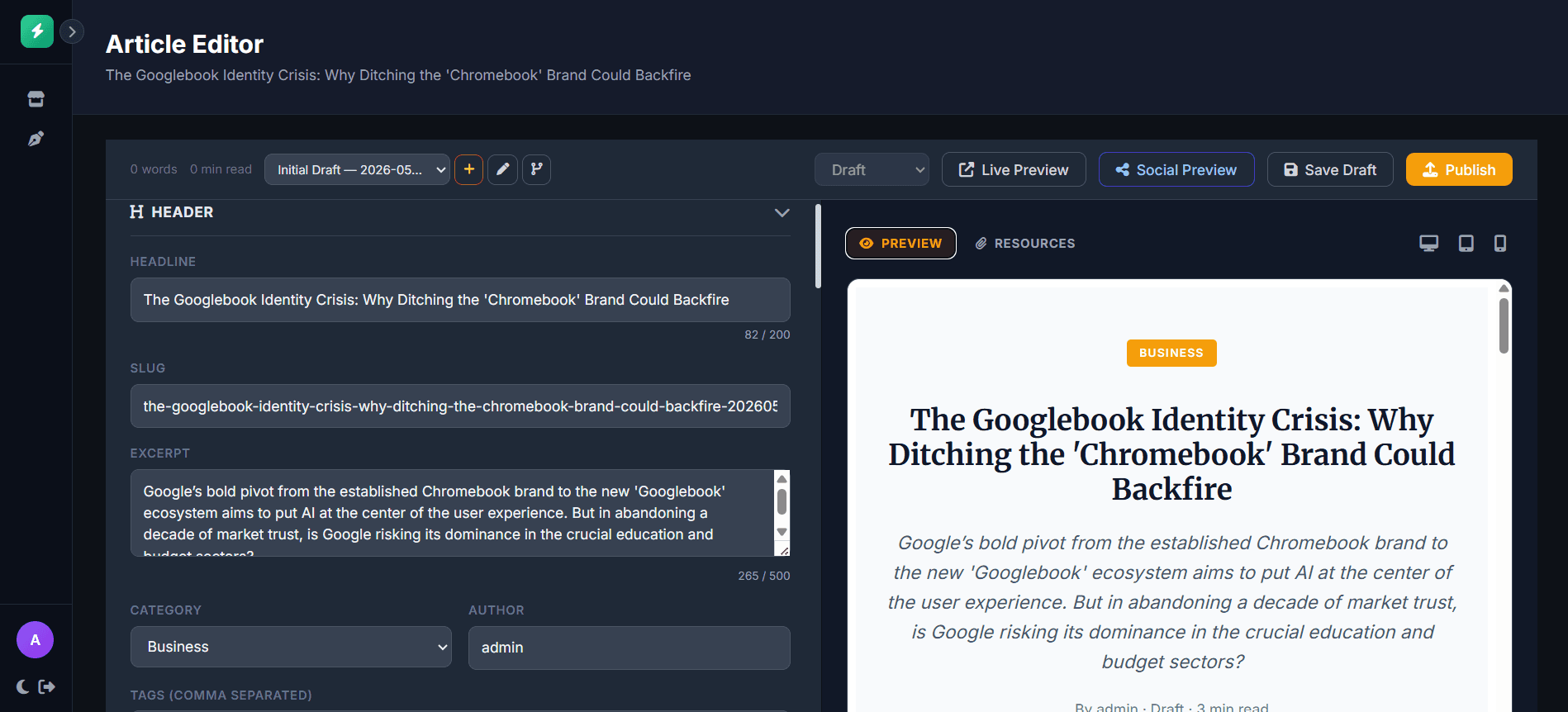This screenshot has height=712, width=1568.
Task: Open the store icon in the sidebar
Action: tap(36, 99)
